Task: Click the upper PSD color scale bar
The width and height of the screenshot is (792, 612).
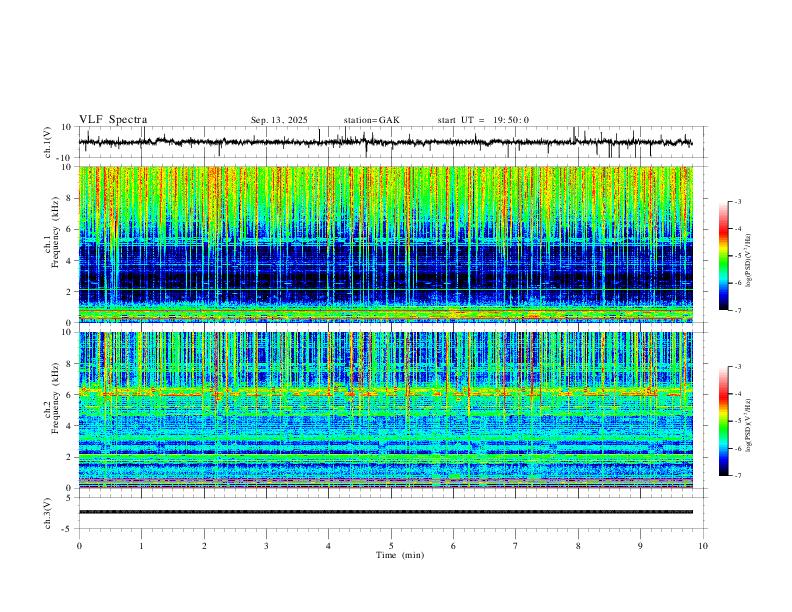Action: coord(723,256)
